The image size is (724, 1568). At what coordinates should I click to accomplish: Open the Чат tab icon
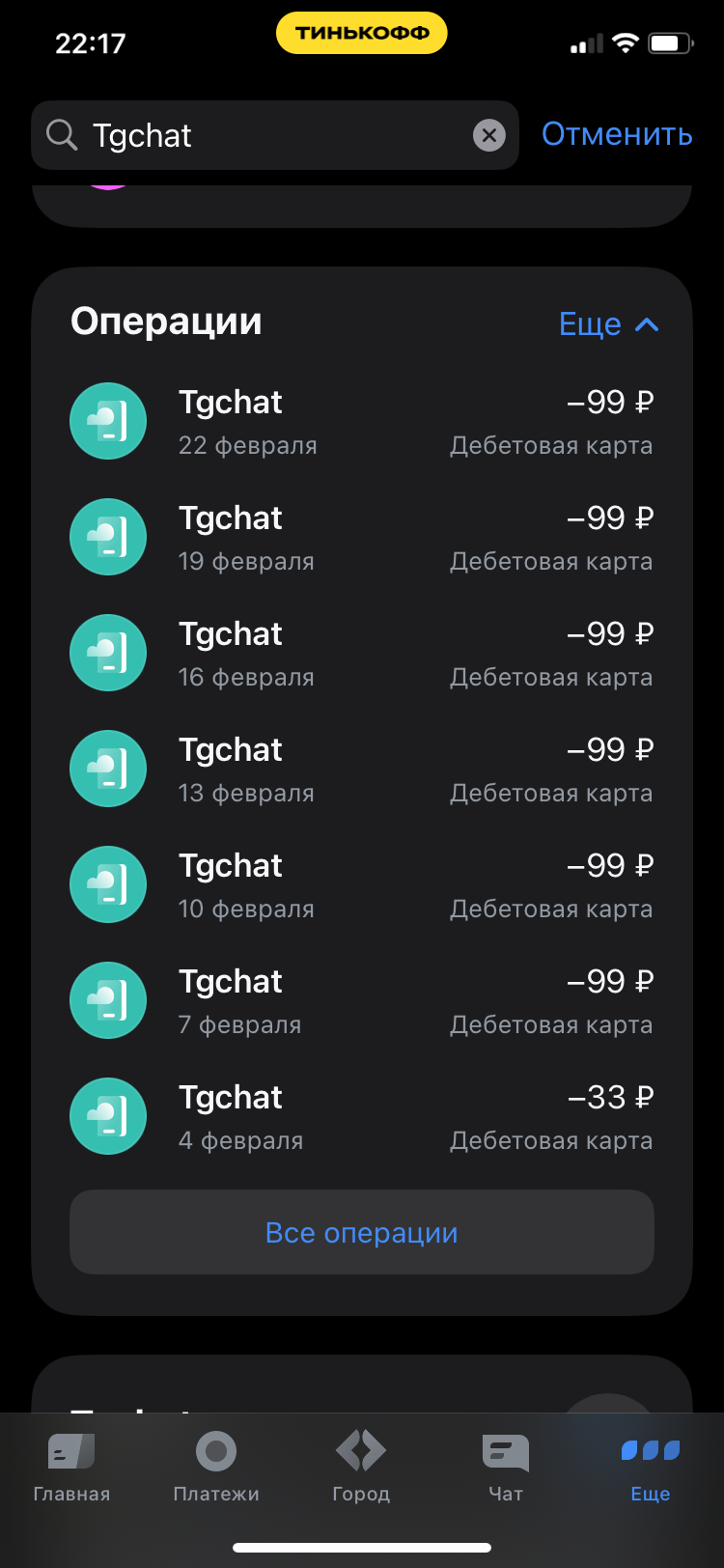506,1451
